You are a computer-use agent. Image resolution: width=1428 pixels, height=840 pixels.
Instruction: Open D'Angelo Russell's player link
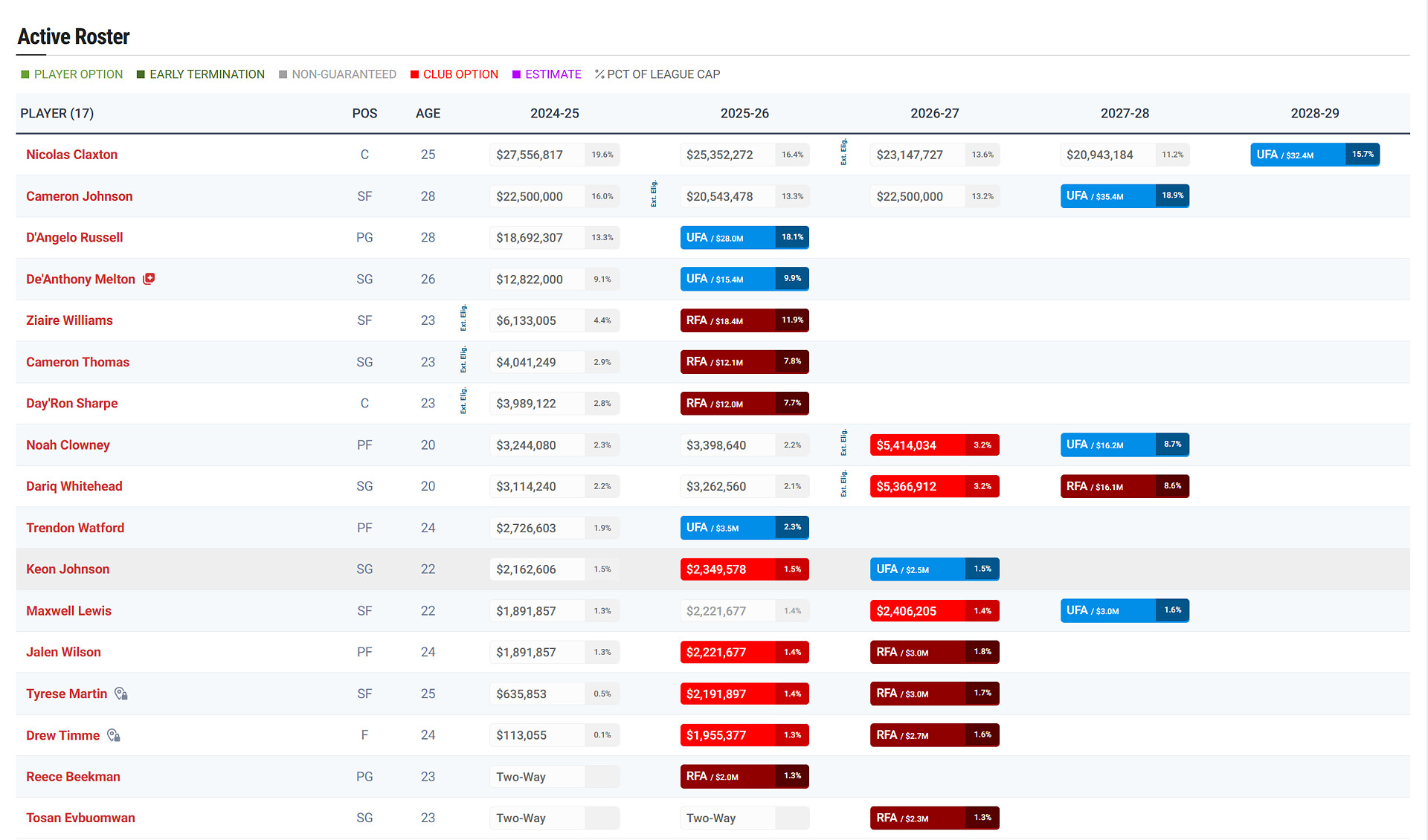coord(74,238)
